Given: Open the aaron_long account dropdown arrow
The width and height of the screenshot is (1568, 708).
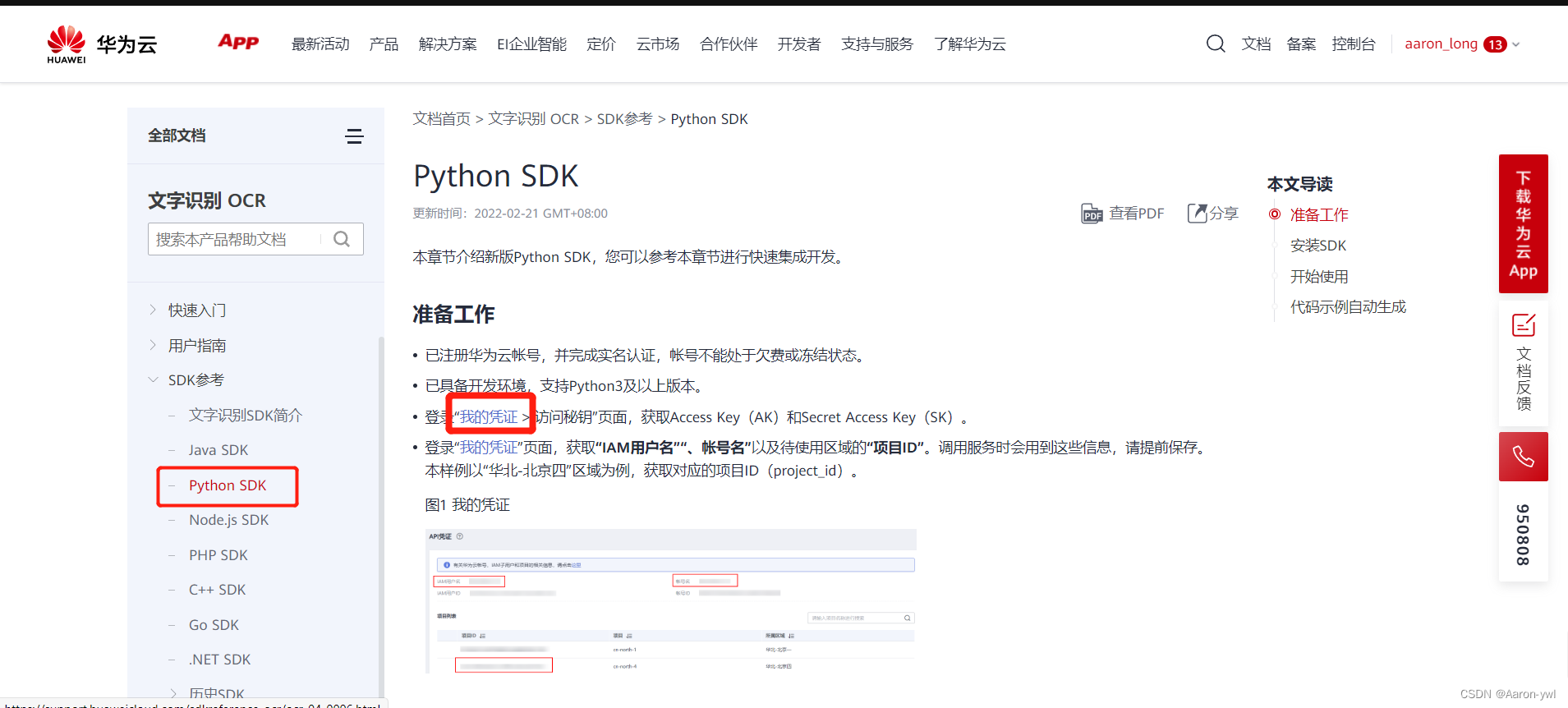Looking at the screenshot, I should [1516, 44].
